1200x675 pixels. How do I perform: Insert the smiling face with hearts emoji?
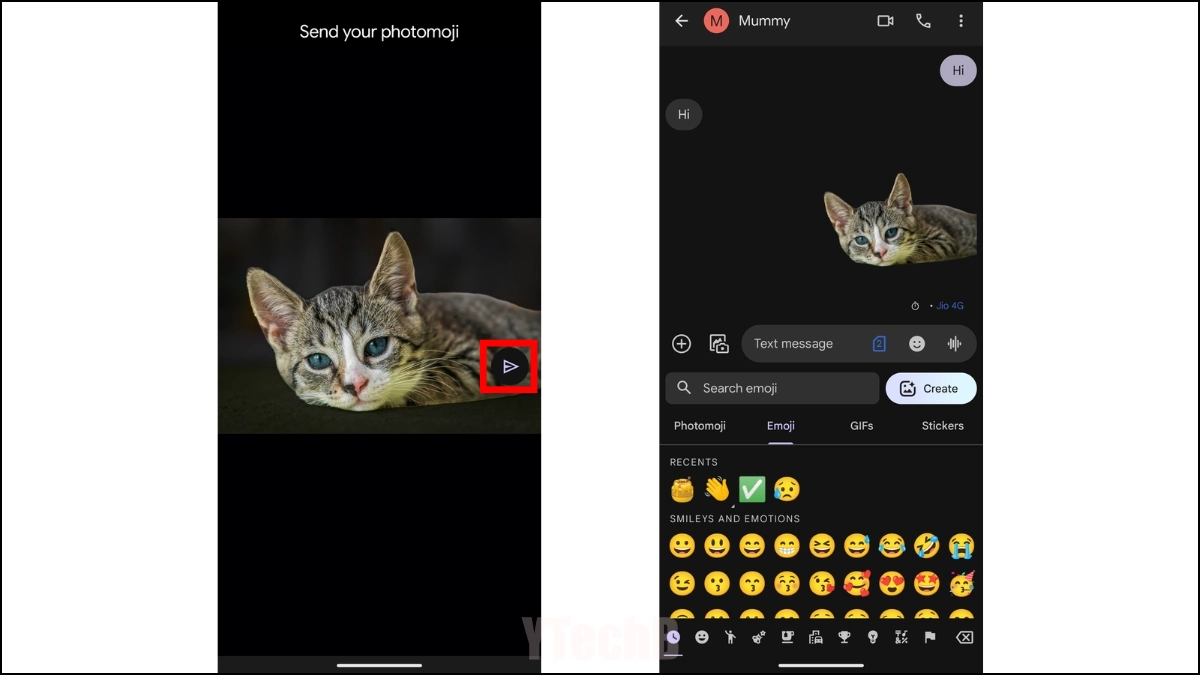pyautogui.click(x=857, y=583)
